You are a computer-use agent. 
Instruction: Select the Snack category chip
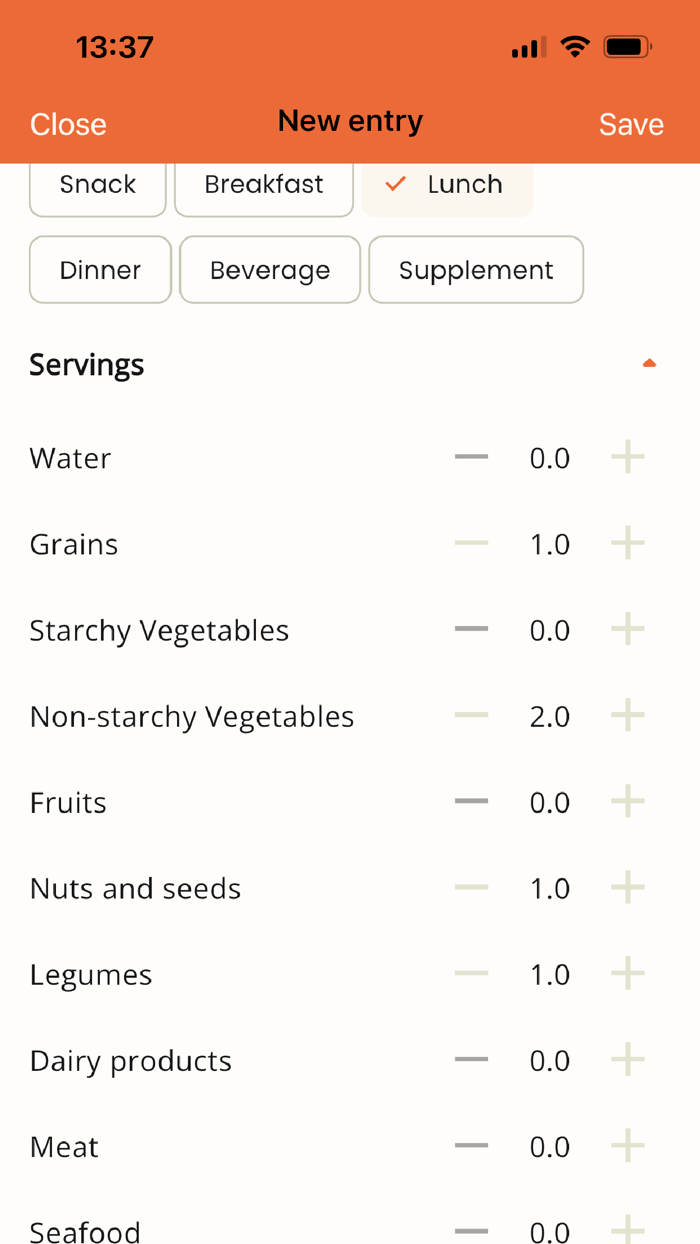tap(97, 184)
